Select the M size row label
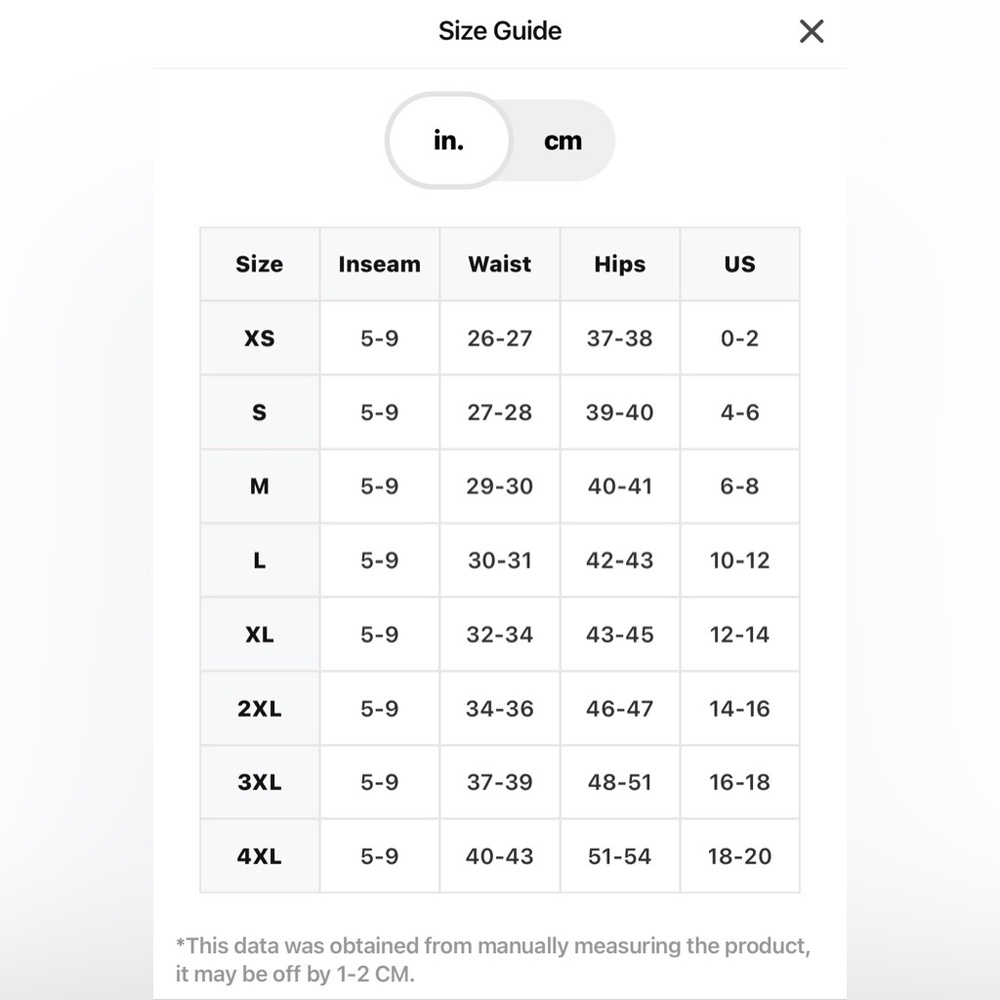 259,486
